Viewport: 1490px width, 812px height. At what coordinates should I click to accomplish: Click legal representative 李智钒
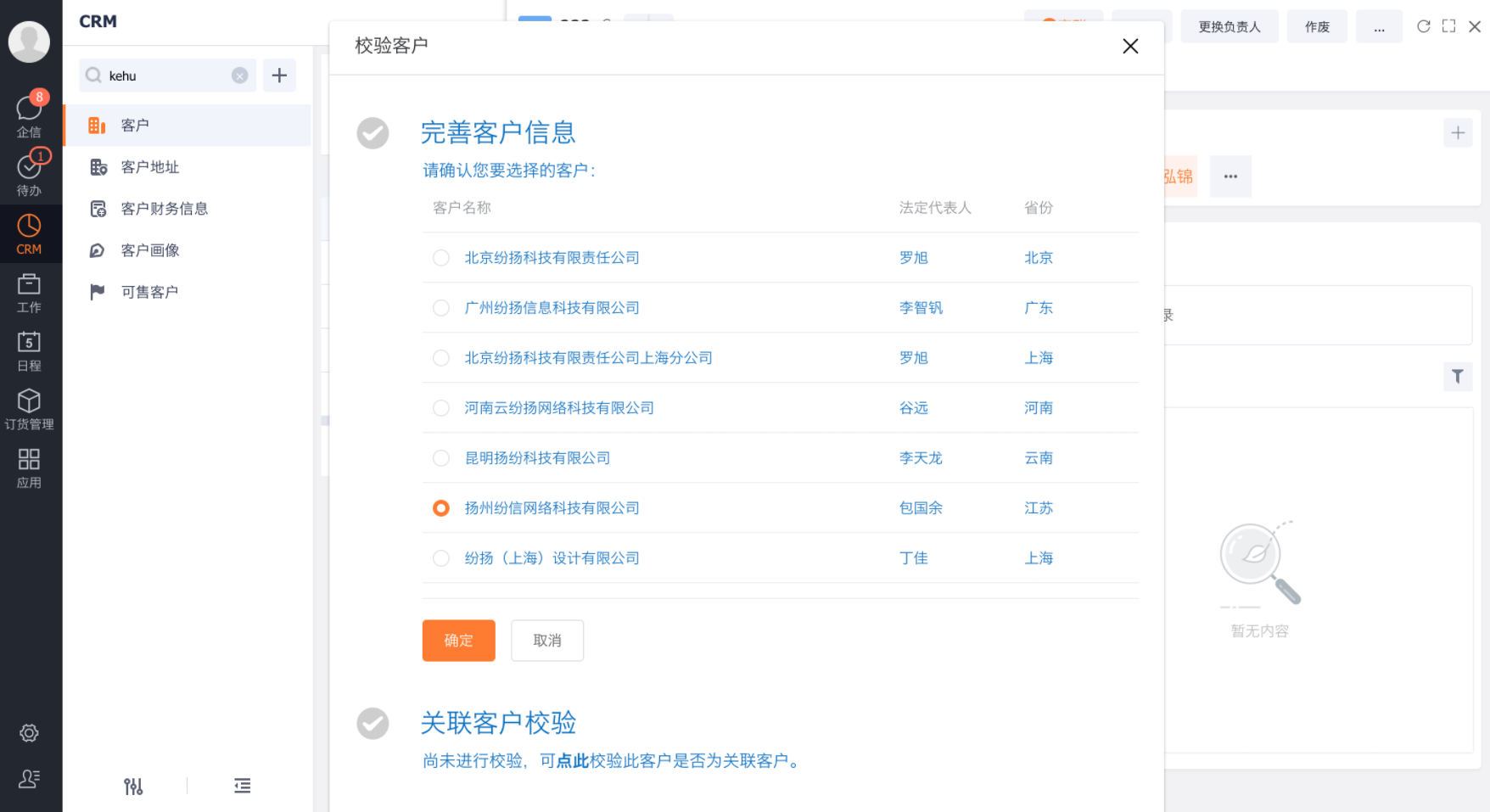point(921,308)
